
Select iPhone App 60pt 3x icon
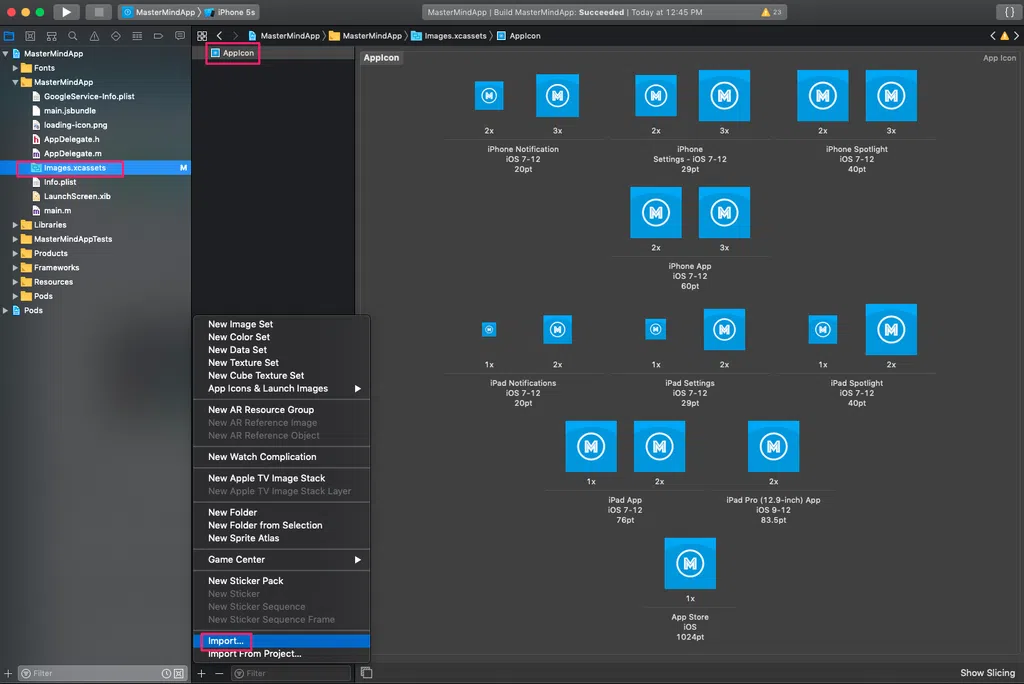[x=724, y=212]
